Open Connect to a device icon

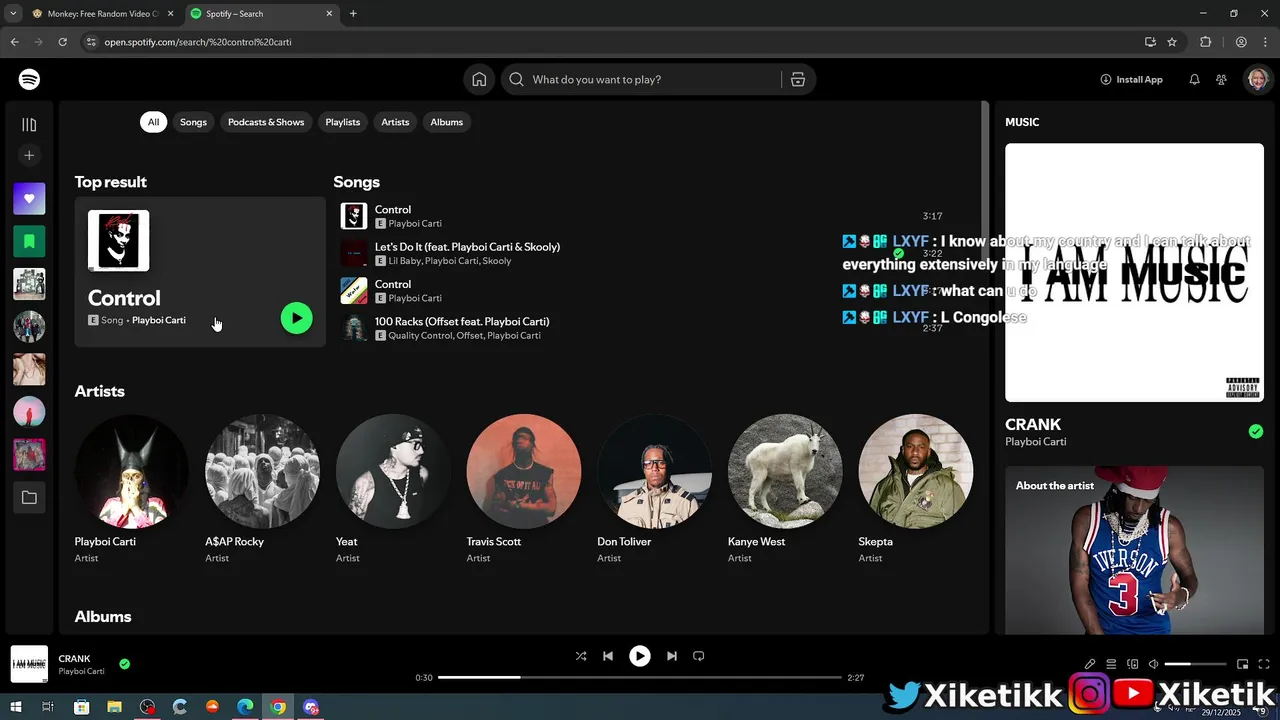[1132, 664]
